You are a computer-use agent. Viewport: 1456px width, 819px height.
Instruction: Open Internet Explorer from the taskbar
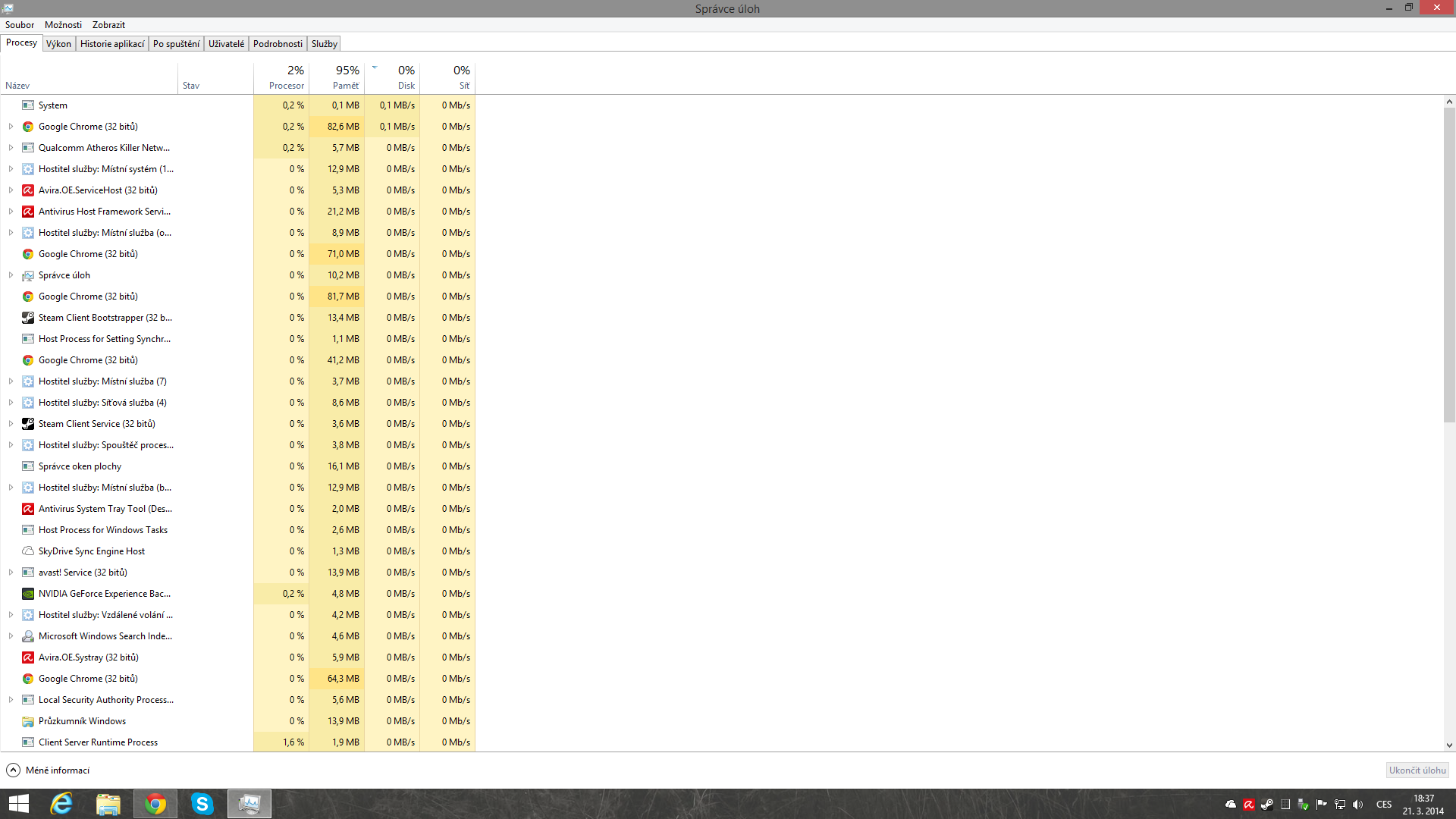coord(61,804)
